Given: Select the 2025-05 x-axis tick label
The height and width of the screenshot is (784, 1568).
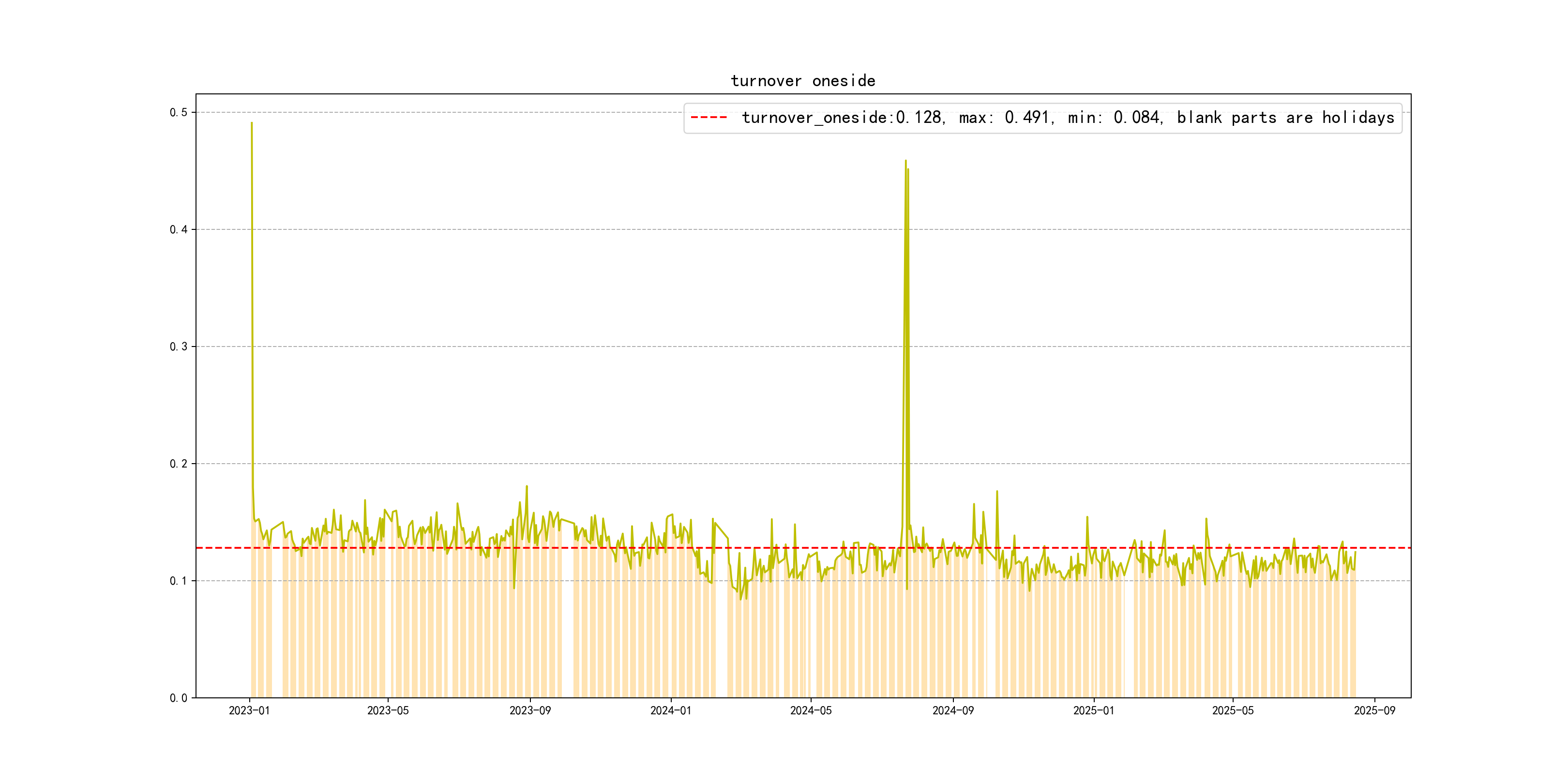Looking at the screenshot, I should [x=1232, y=710].
